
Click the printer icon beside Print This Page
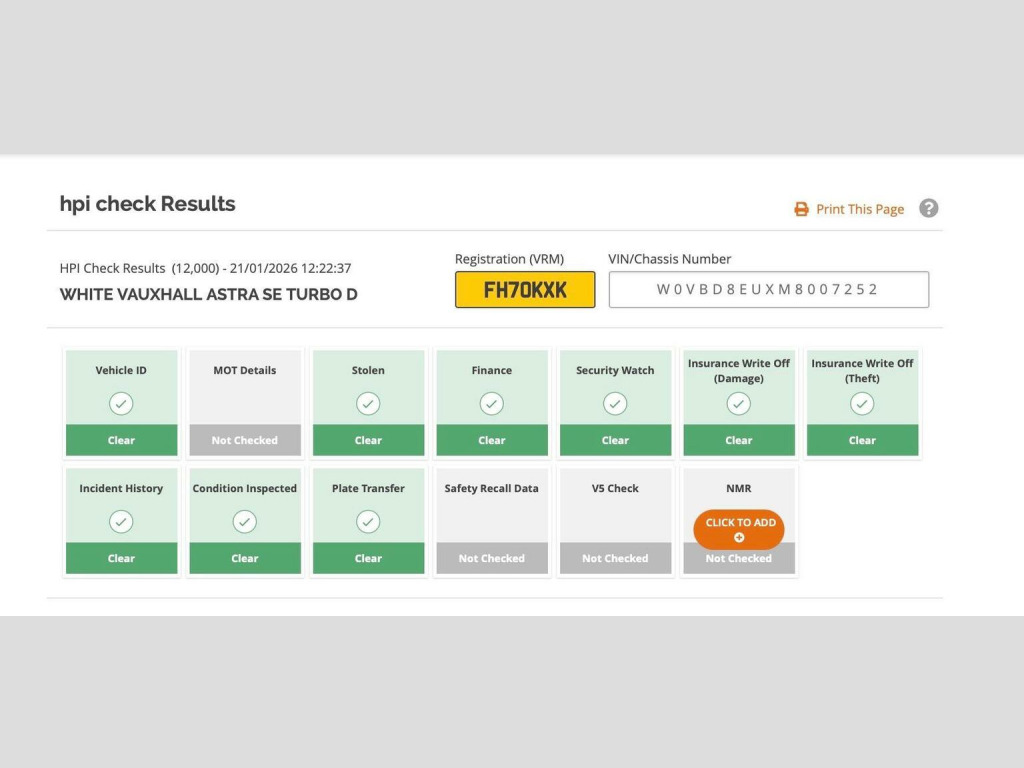coord(801,209)
